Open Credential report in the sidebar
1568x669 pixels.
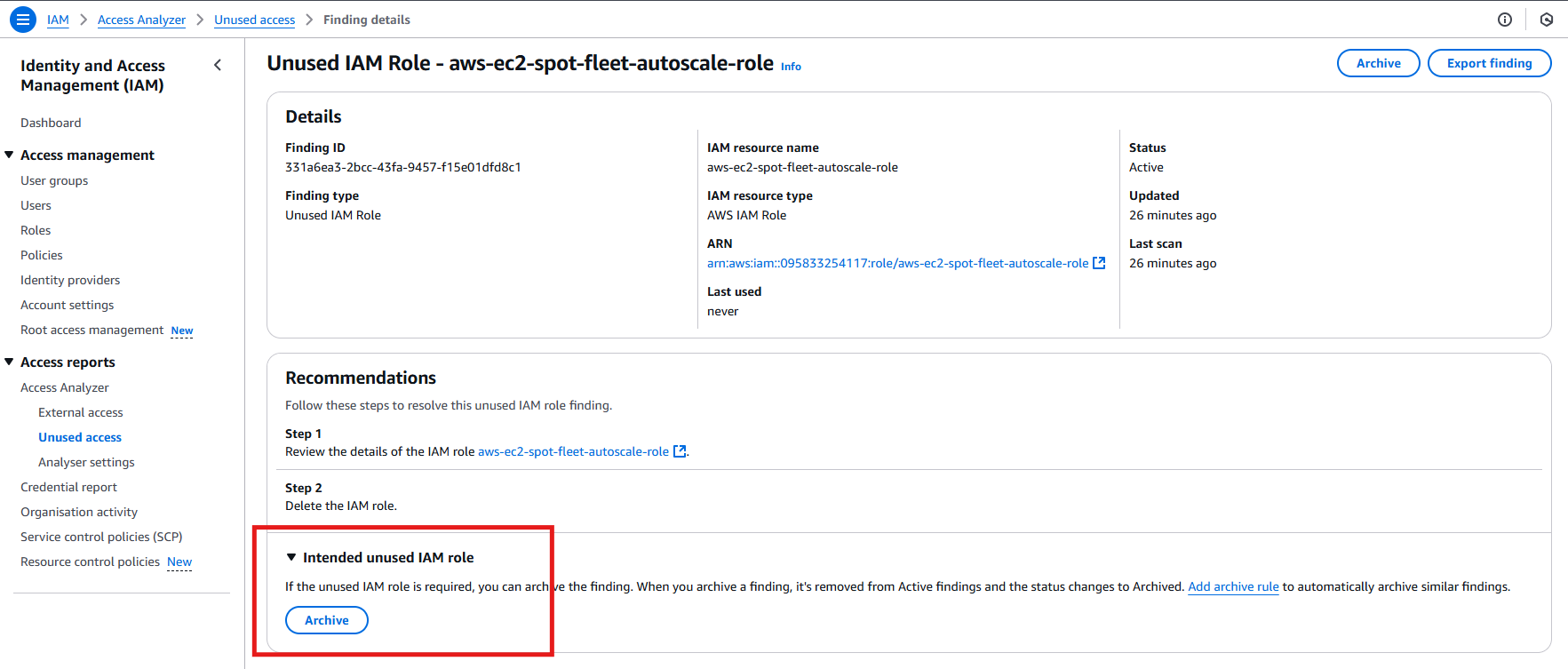tap(68, 487)
